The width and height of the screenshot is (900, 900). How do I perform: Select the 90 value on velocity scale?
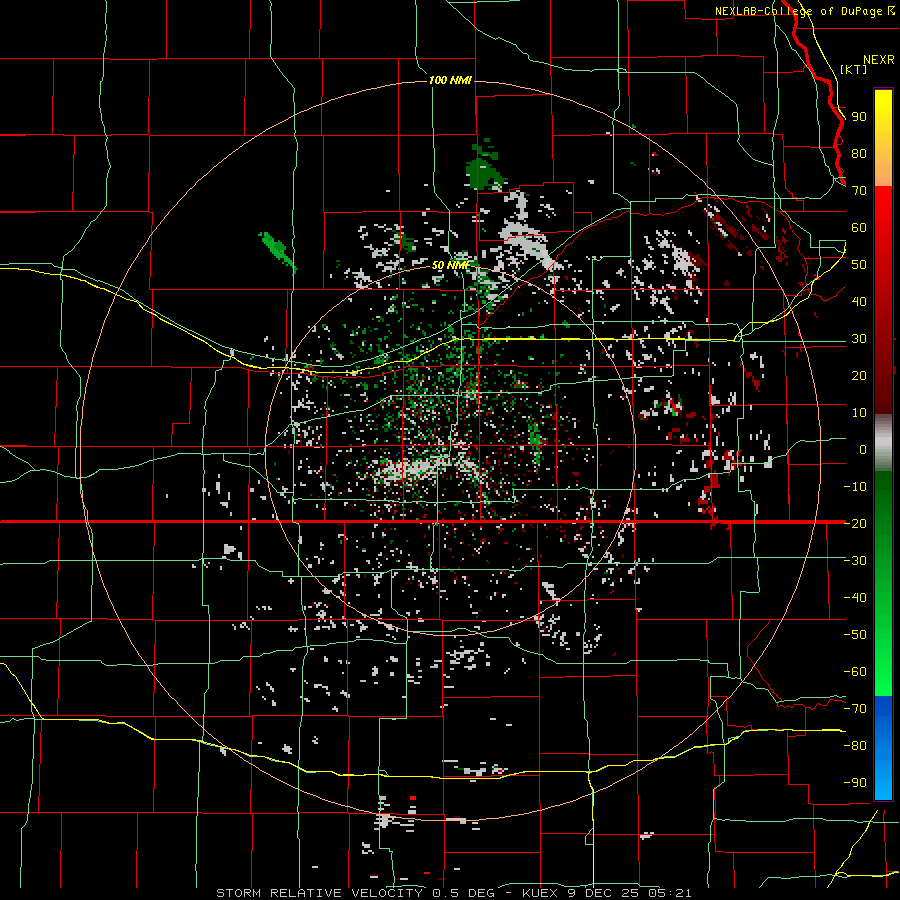859,117
